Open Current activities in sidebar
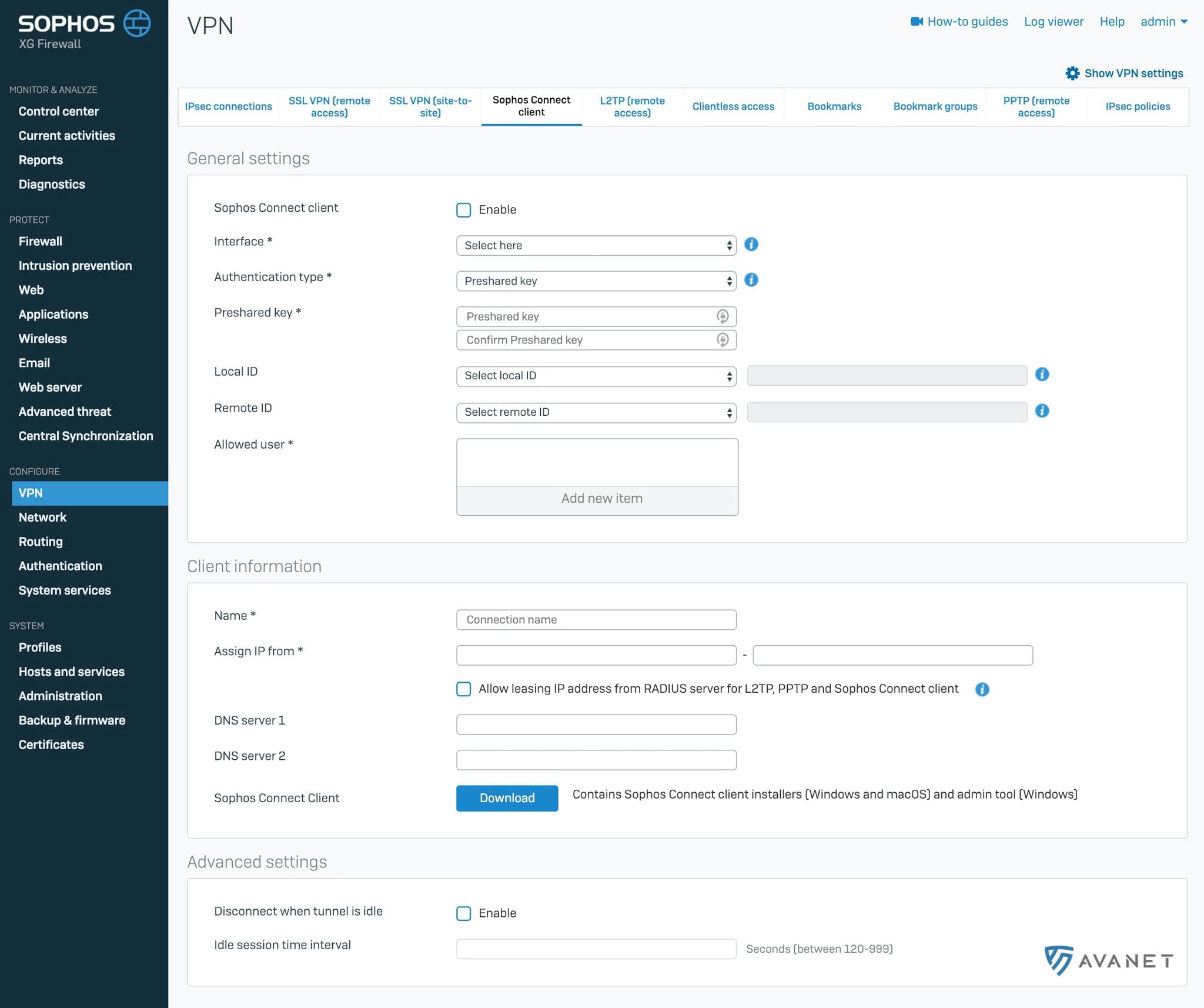Image resolution: width=1204 pixels, height=1008 pixels. click(x=67, y=136)
